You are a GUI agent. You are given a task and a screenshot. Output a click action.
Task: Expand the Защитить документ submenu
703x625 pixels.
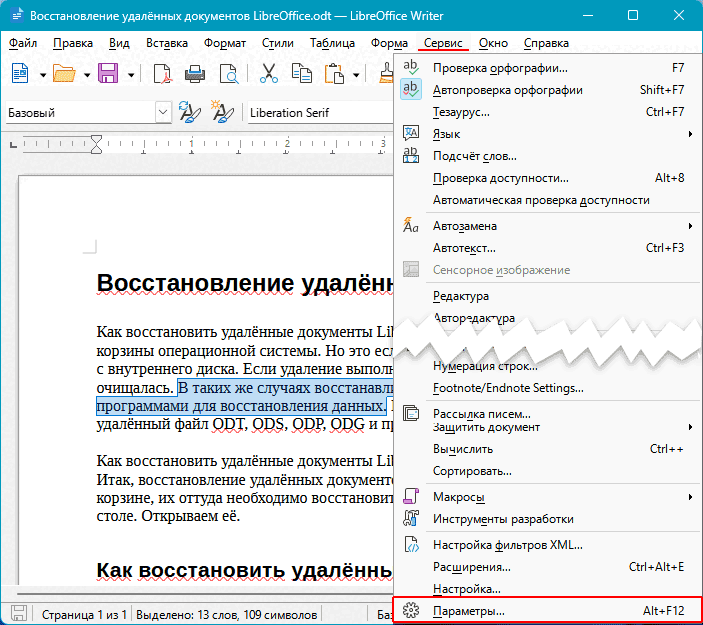pyautogui.click(x=547, y=427)
